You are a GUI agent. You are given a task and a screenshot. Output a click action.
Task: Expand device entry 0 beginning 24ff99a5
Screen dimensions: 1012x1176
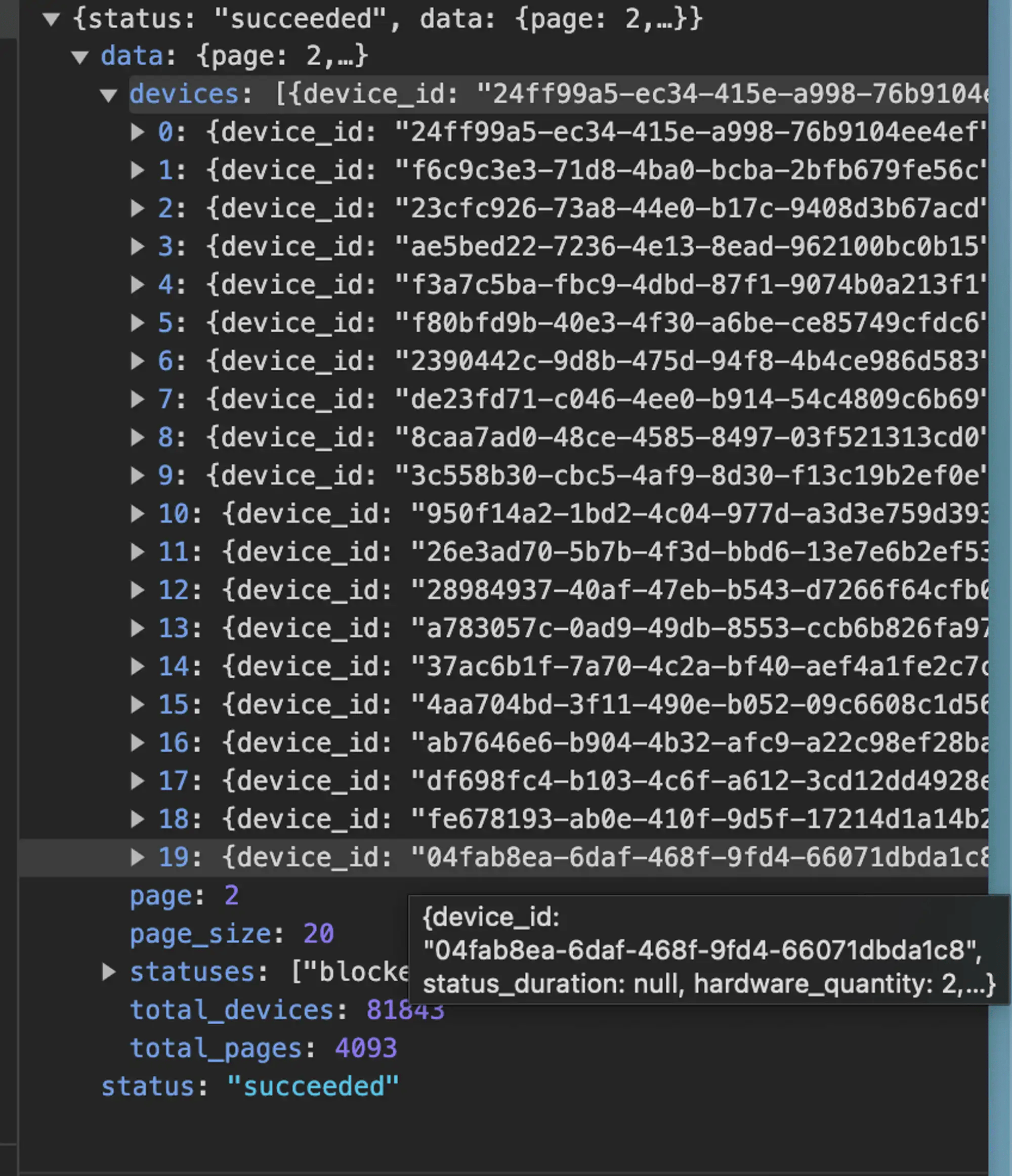[x=138, y=132]
